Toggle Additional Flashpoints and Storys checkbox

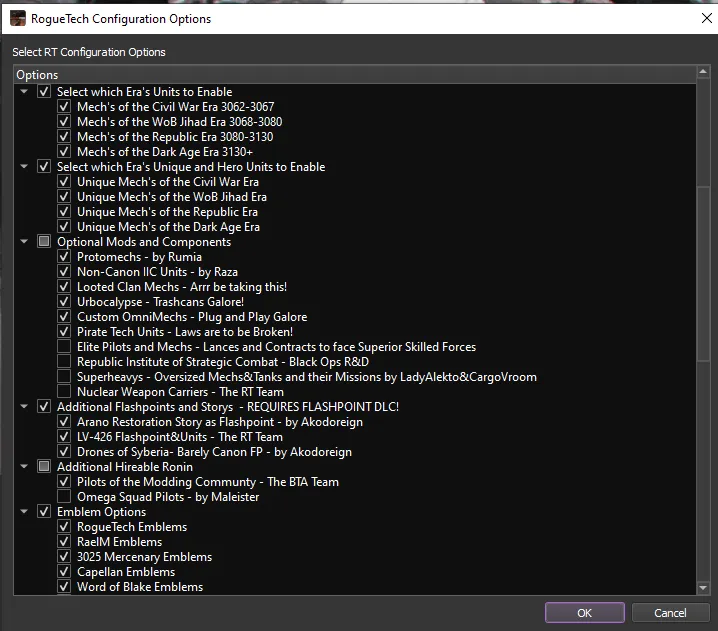pyautogui.click(x=44, y=406)
